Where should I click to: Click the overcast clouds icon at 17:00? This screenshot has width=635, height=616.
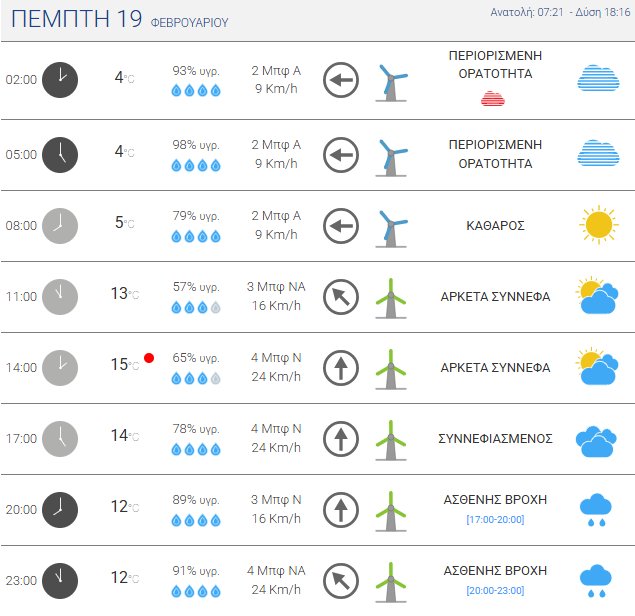pyautogui.click(x=598, y=438)
